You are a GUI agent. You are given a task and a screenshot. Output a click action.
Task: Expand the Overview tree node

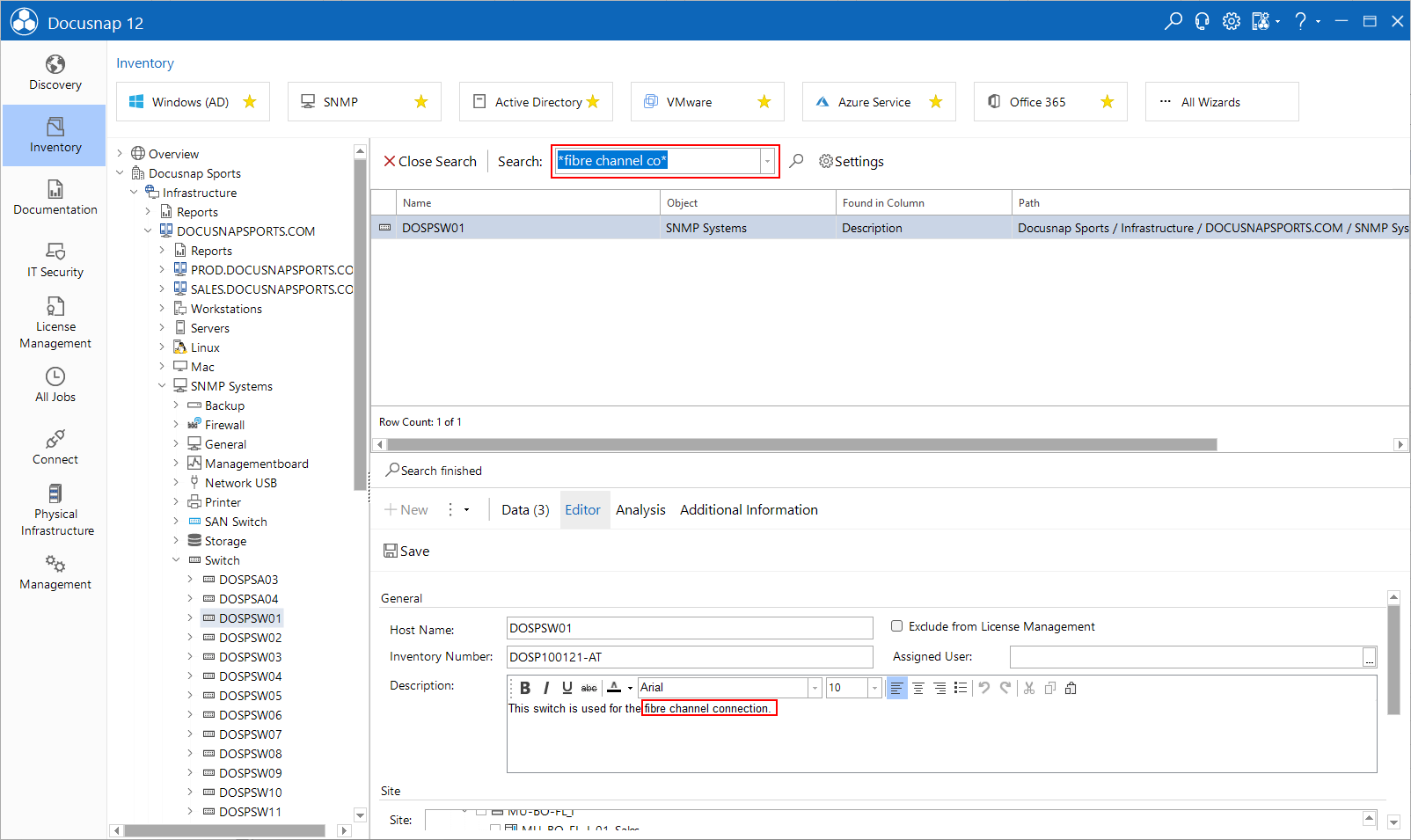120,153
